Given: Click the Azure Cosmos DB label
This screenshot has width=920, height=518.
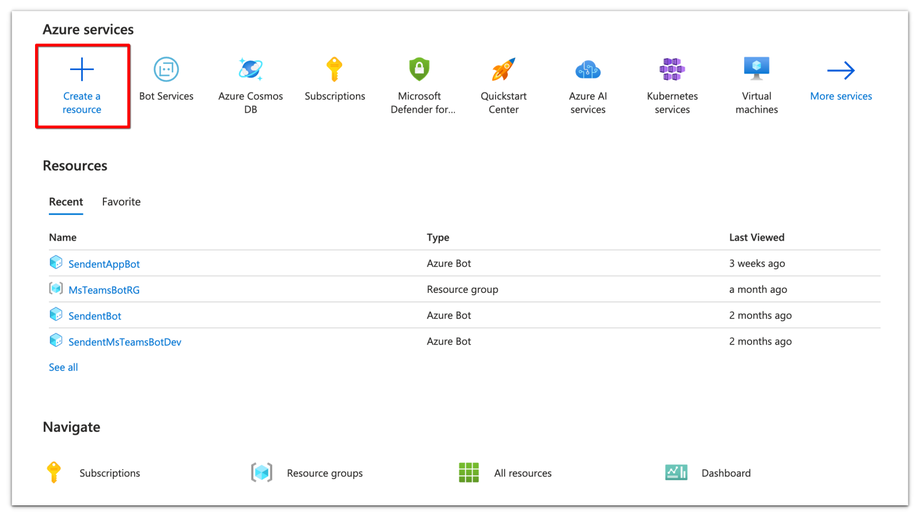Looking at the screenshot, I should 251,103.
